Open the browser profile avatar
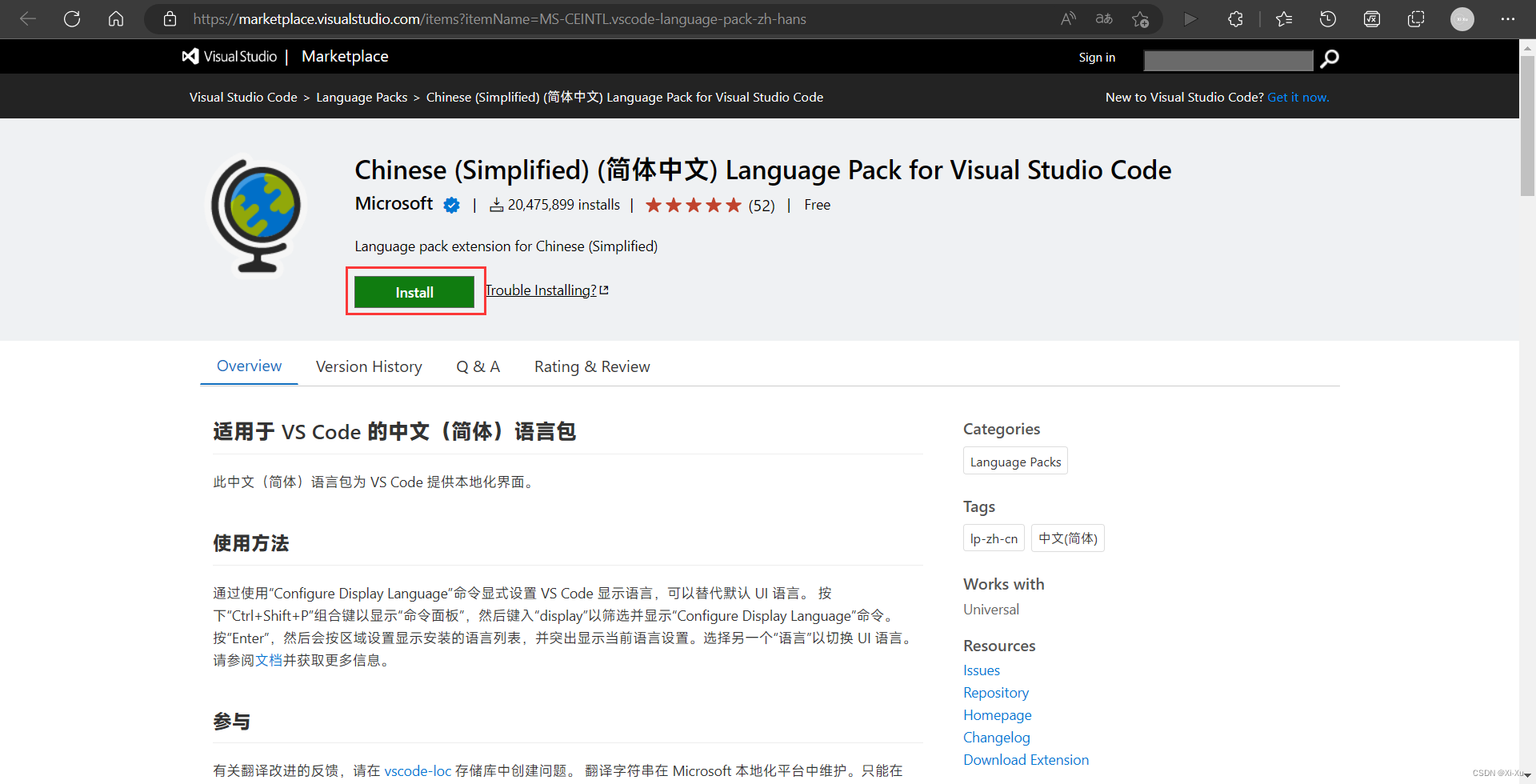This screenshot has height=784, width=1536. tap(1463, 18)
